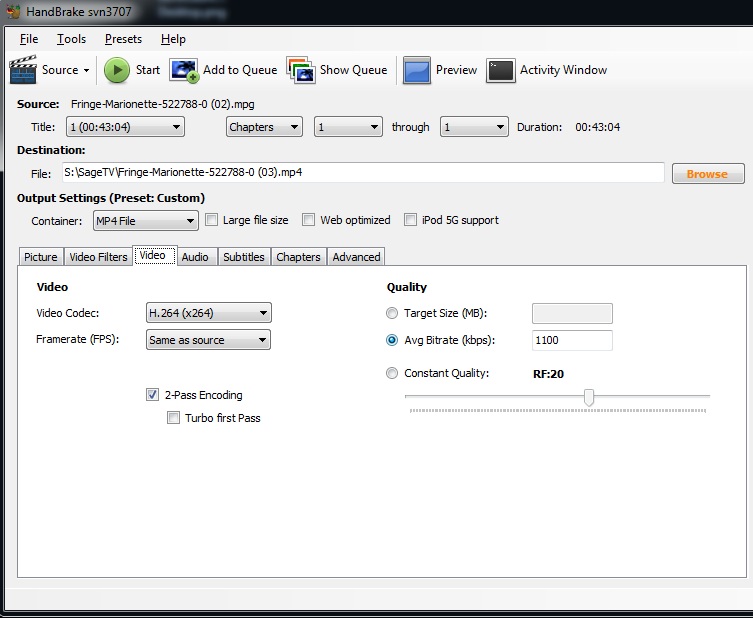Enable the iPod 5G support checkbox
The height and width of the screenshot is (618, 753).
pyautogui.click(x=410, y=220)
